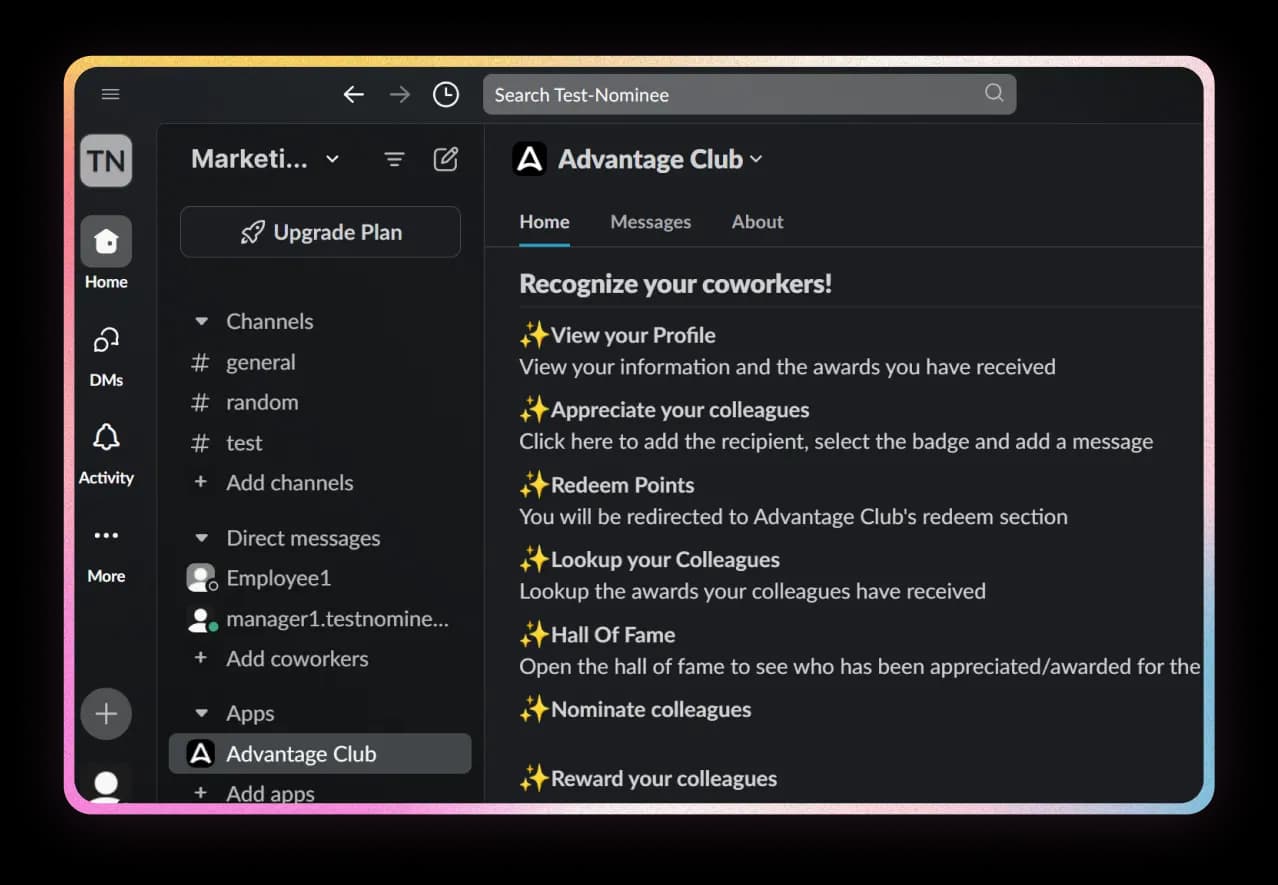
Task: Click the Advantage Club header logo
Action: point(530,159)
